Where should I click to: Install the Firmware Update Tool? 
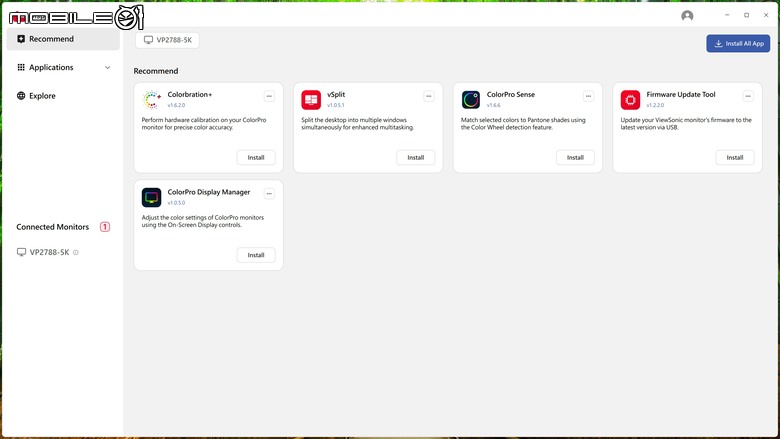click(735, 158)
